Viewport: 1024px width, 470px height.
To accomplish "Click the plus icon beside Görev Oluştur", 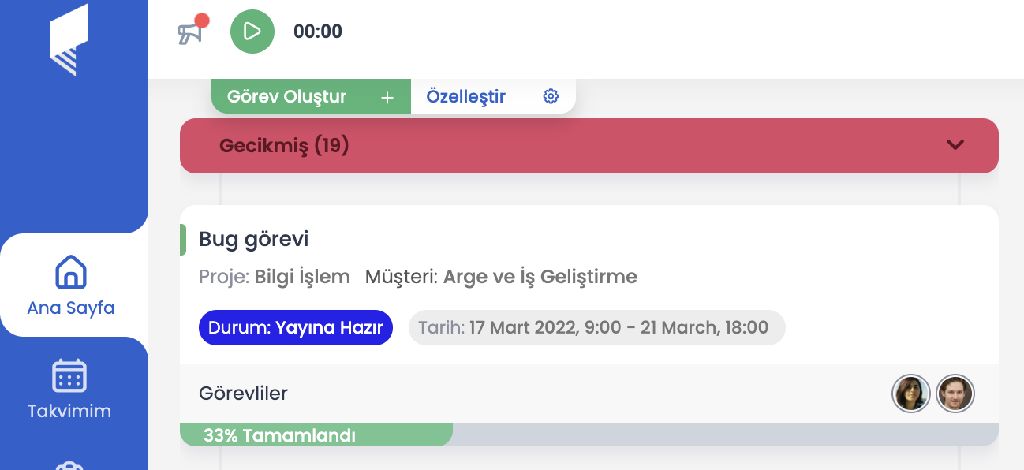I will 388,97.
